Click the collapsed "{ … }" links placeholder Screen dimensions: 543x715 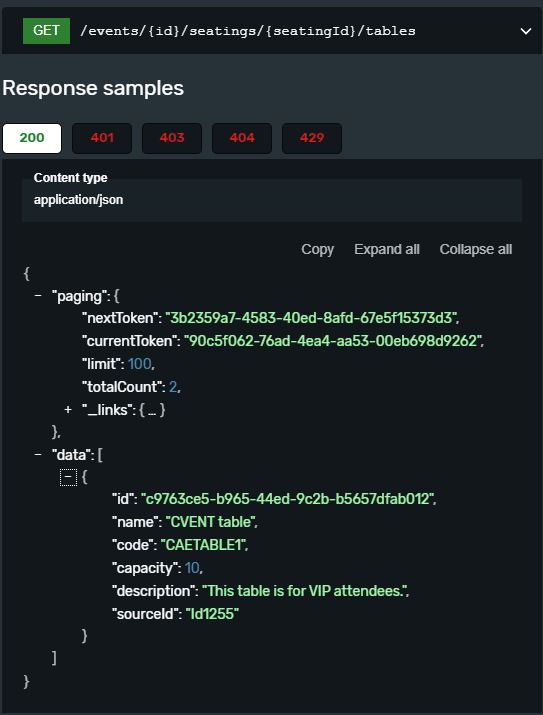point(152,410)
